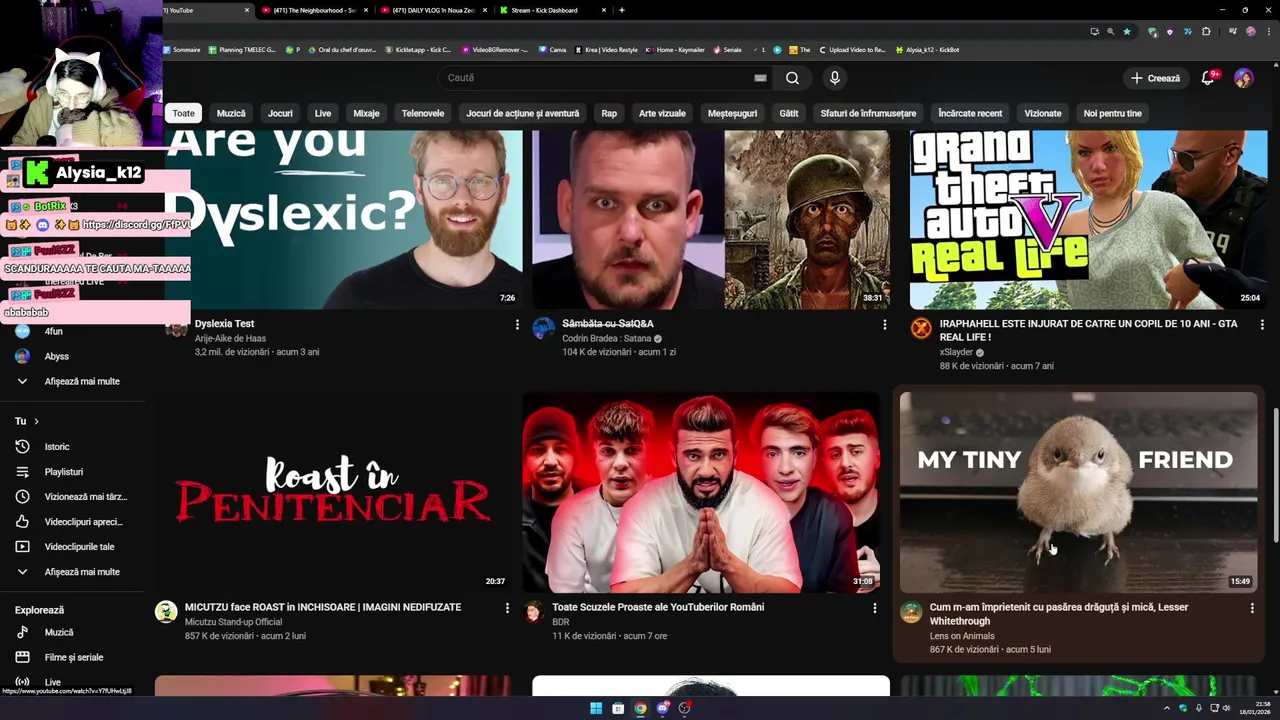1280x720 pixels.
Task: Open Lens on Animals channel avatar
Action: pyautogui.click(x=911, y=612)
